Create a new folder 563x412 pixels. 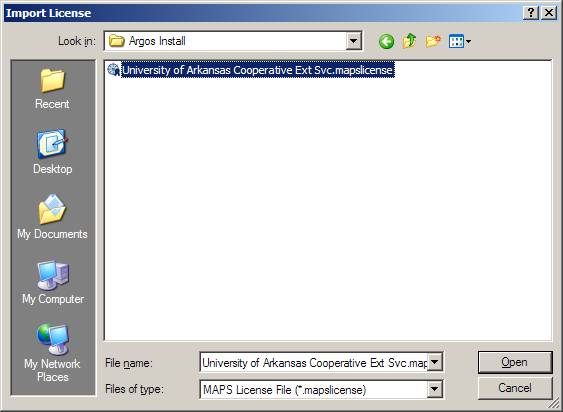point(433,41)
